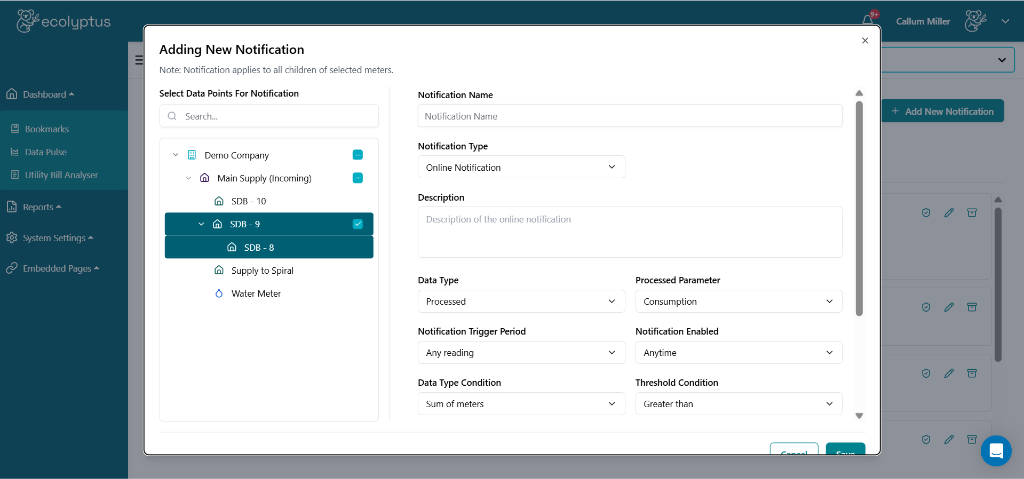Toggle the Main Supply (Incoming) checkbox
Image resolution: width=1024 pixels, height=479 pixels.
tap(358, 178)
